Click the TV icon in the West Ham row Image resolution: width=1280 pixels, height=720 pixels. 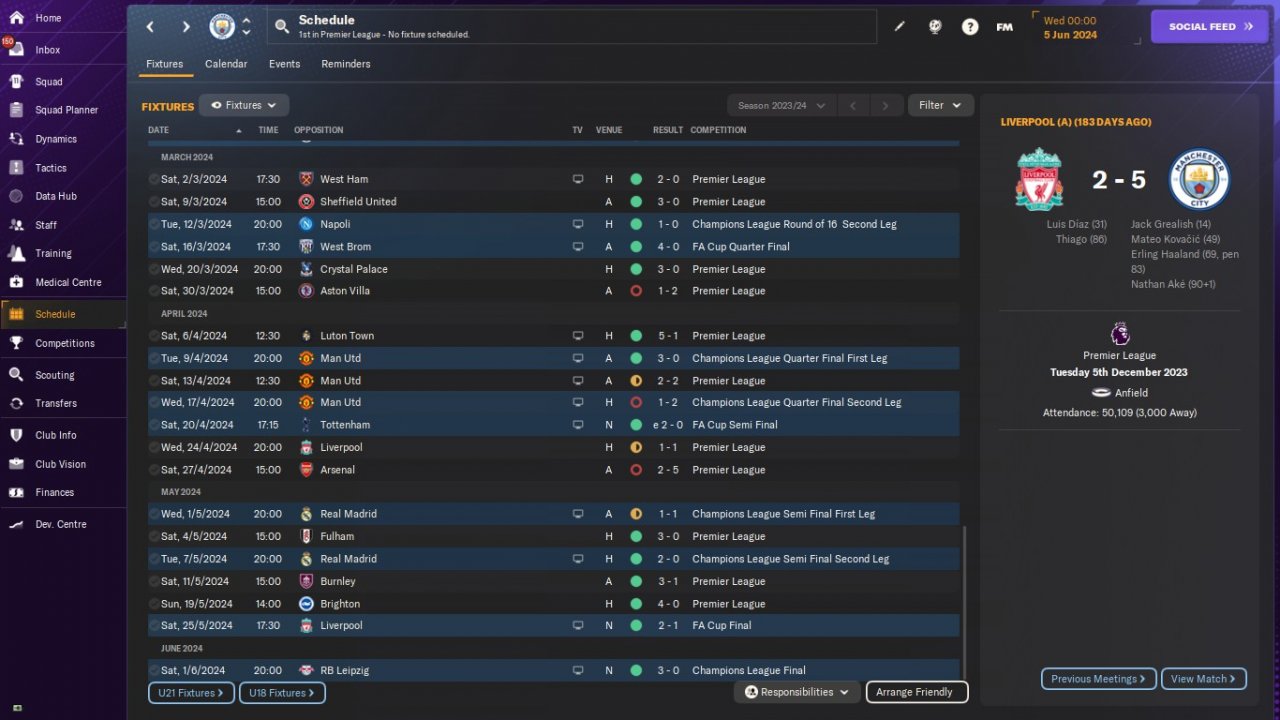click(577, 179)
